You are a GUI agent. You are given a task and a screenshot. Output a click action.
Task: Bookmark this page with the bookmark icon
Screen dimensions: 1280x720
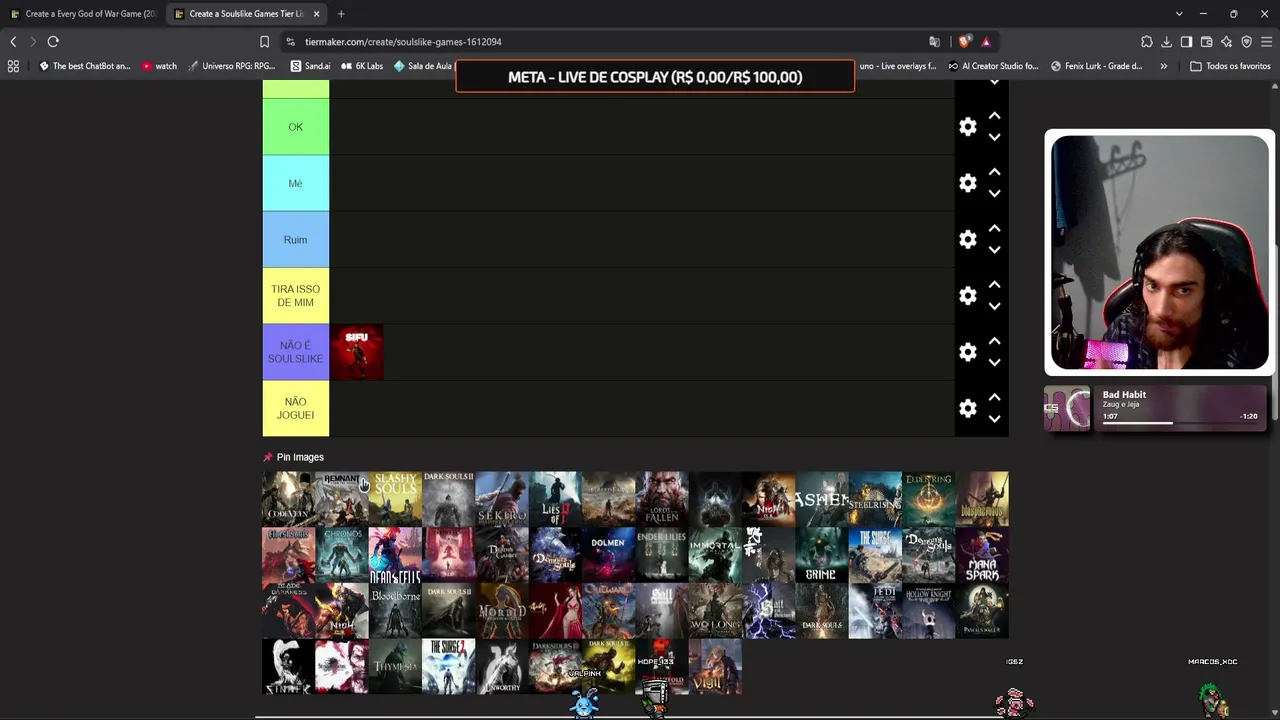(x=264, y=42)
